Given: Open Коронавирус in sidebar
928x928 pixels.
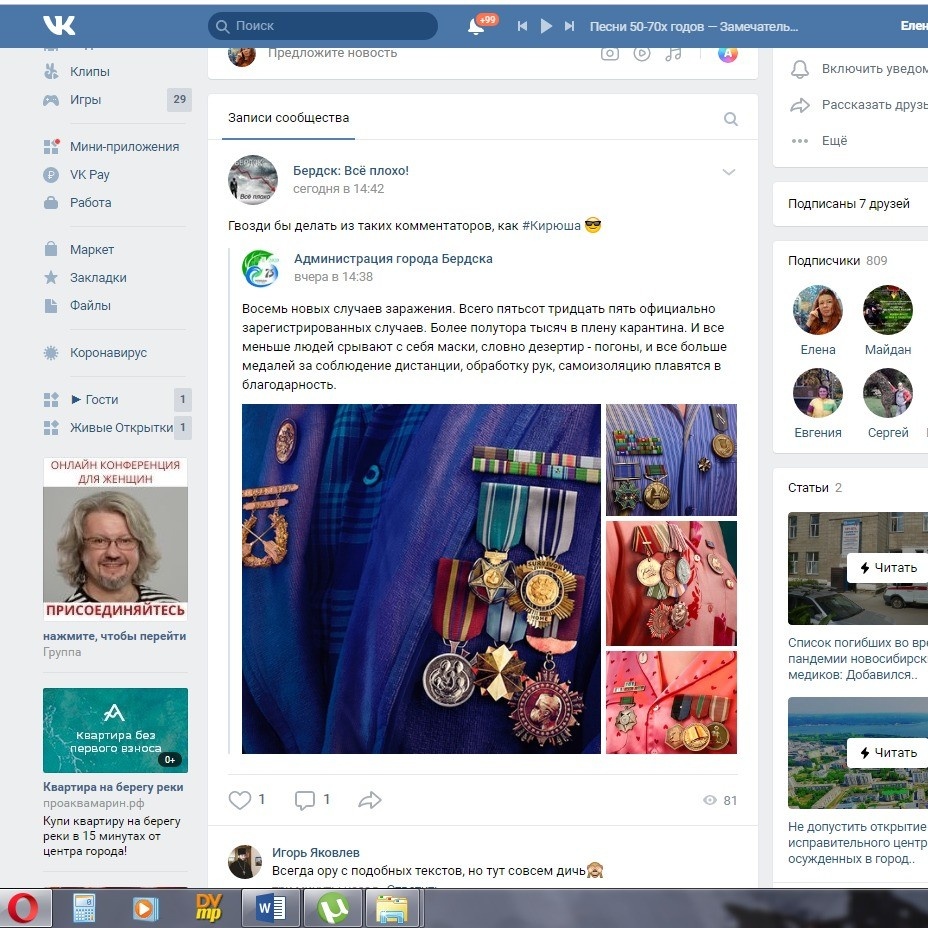Looking at the screenshot, I should pos(108,353).
